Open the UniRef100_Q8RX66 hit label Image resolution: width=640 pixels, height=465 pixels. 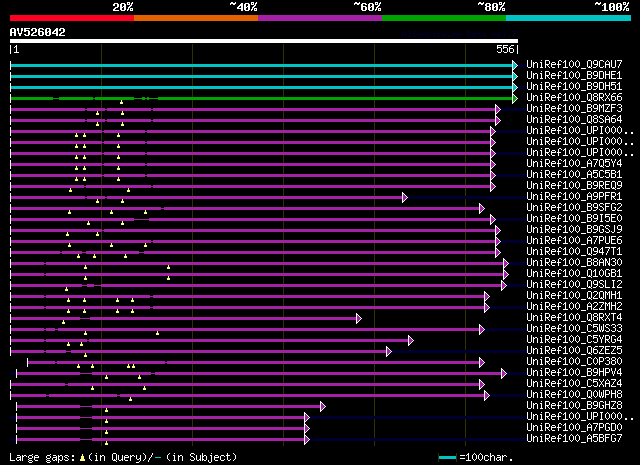(574, 98)
